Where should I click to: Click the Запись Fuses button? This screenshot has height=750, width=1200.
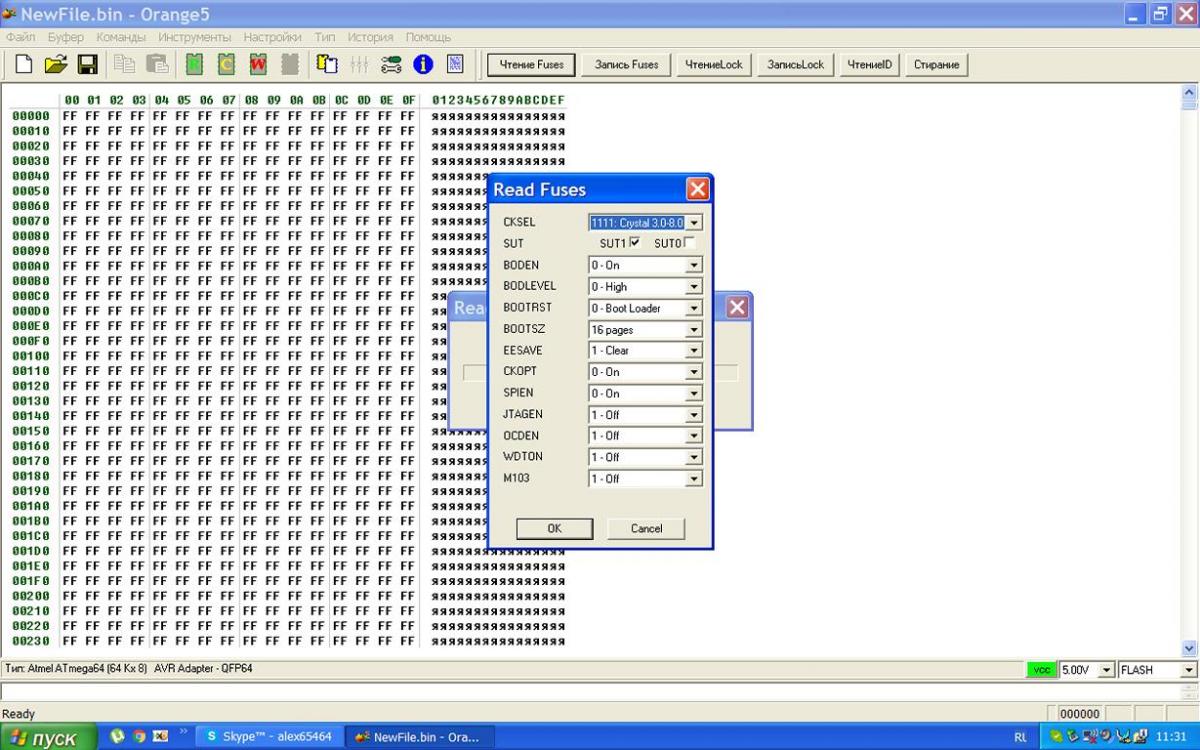pyautogui.click(x=627, y=65)
